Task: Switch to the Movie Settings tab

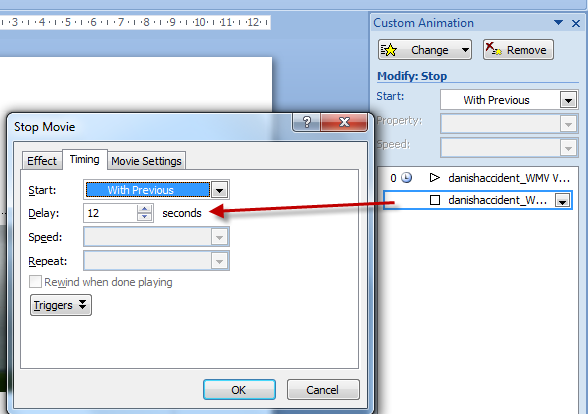Action: [146, 161]
